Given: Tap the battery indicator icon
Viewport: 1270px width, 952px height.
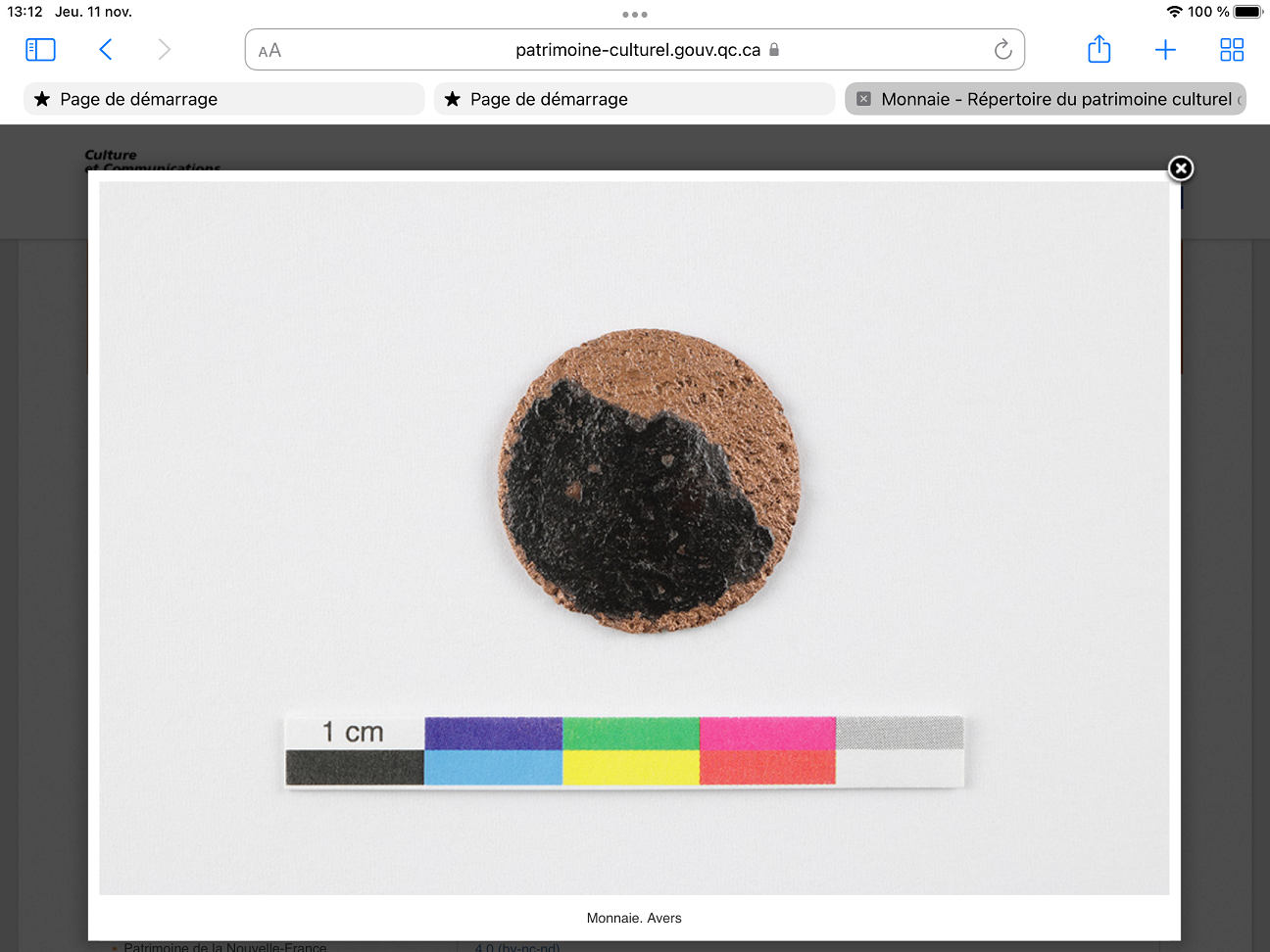Looking at the screenshot, I should (1248, 12).
